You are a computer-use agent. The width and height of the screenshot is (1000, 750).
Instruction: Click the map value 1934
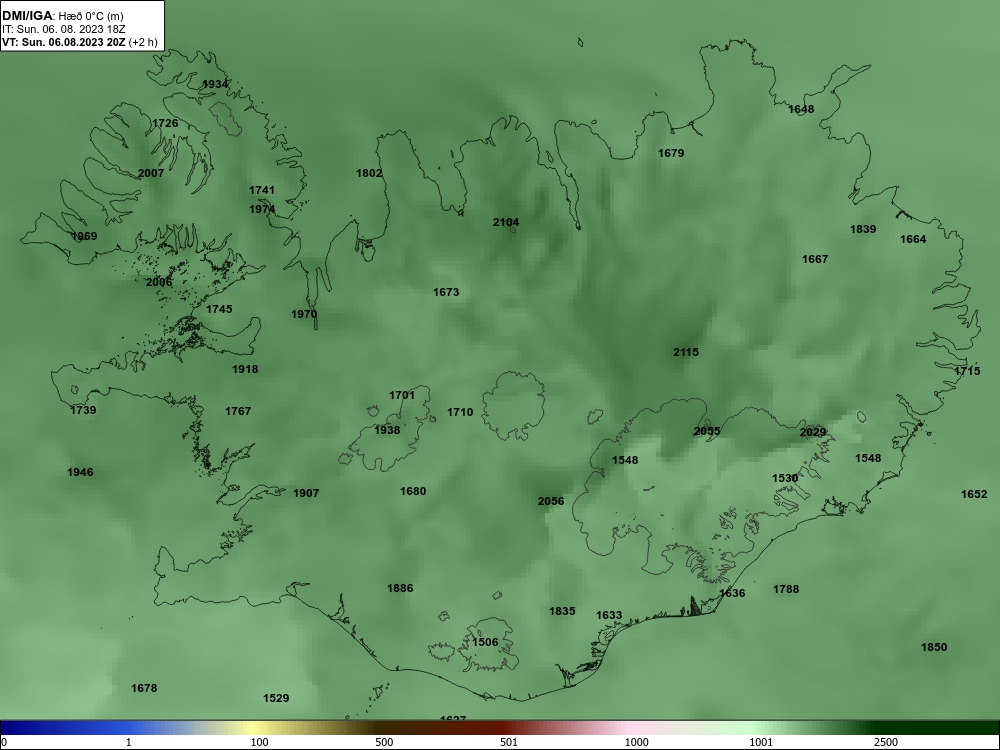[215, 84]
